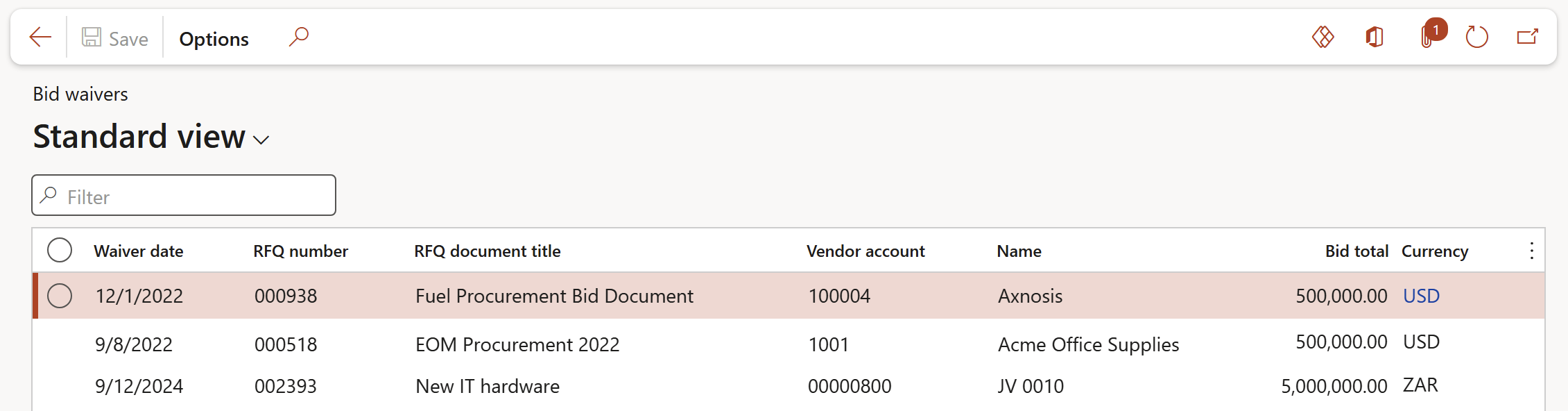
Task: Click the Vendor account column header
Action: (x=865, y=251)
